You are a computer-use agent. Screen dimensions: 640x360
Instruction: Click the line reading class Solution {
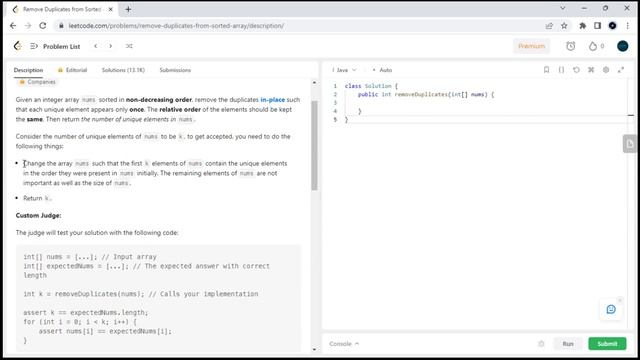371,86
